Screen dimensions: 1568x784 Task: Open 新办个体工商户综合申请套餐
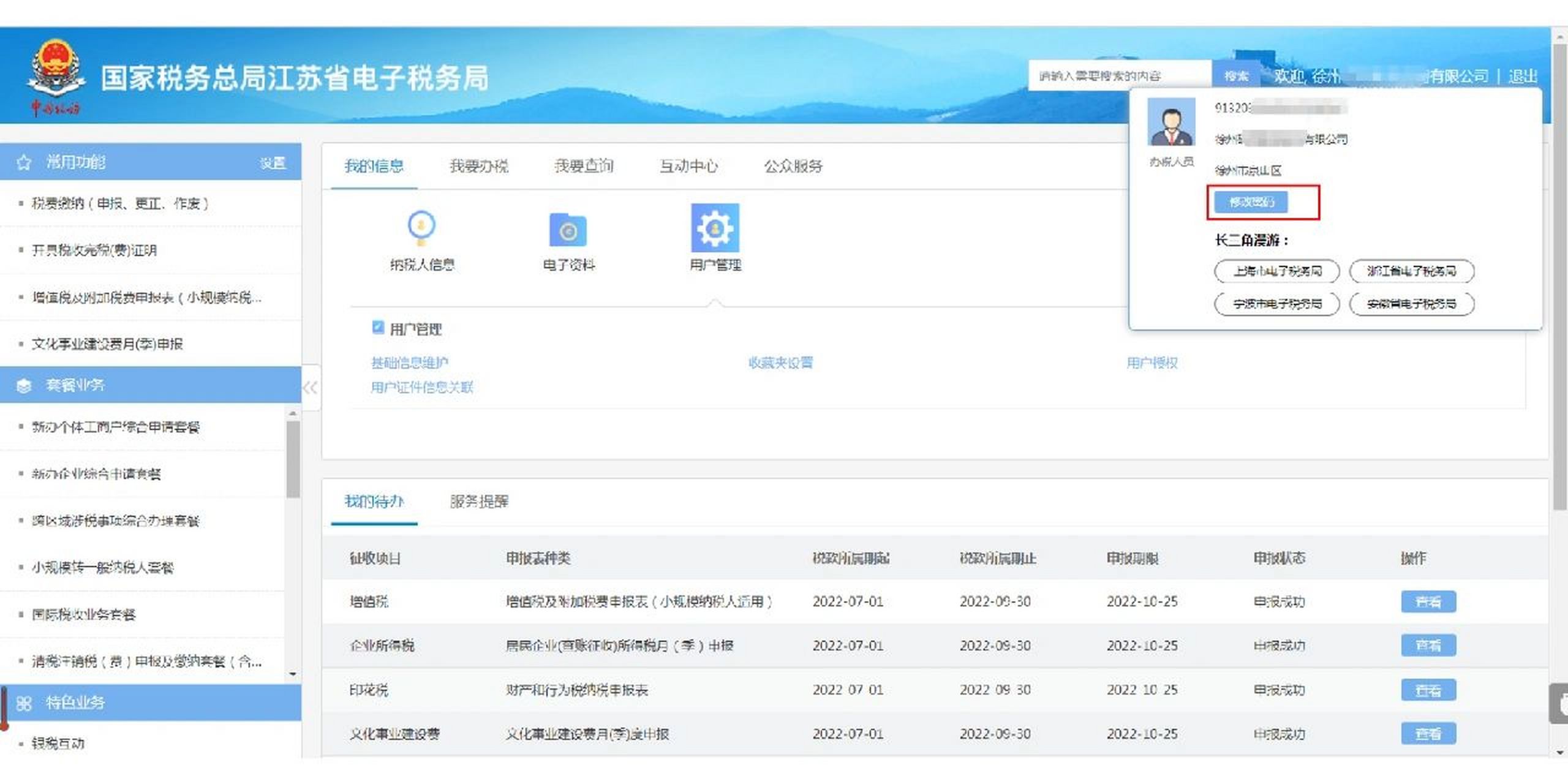coord(116,427)
